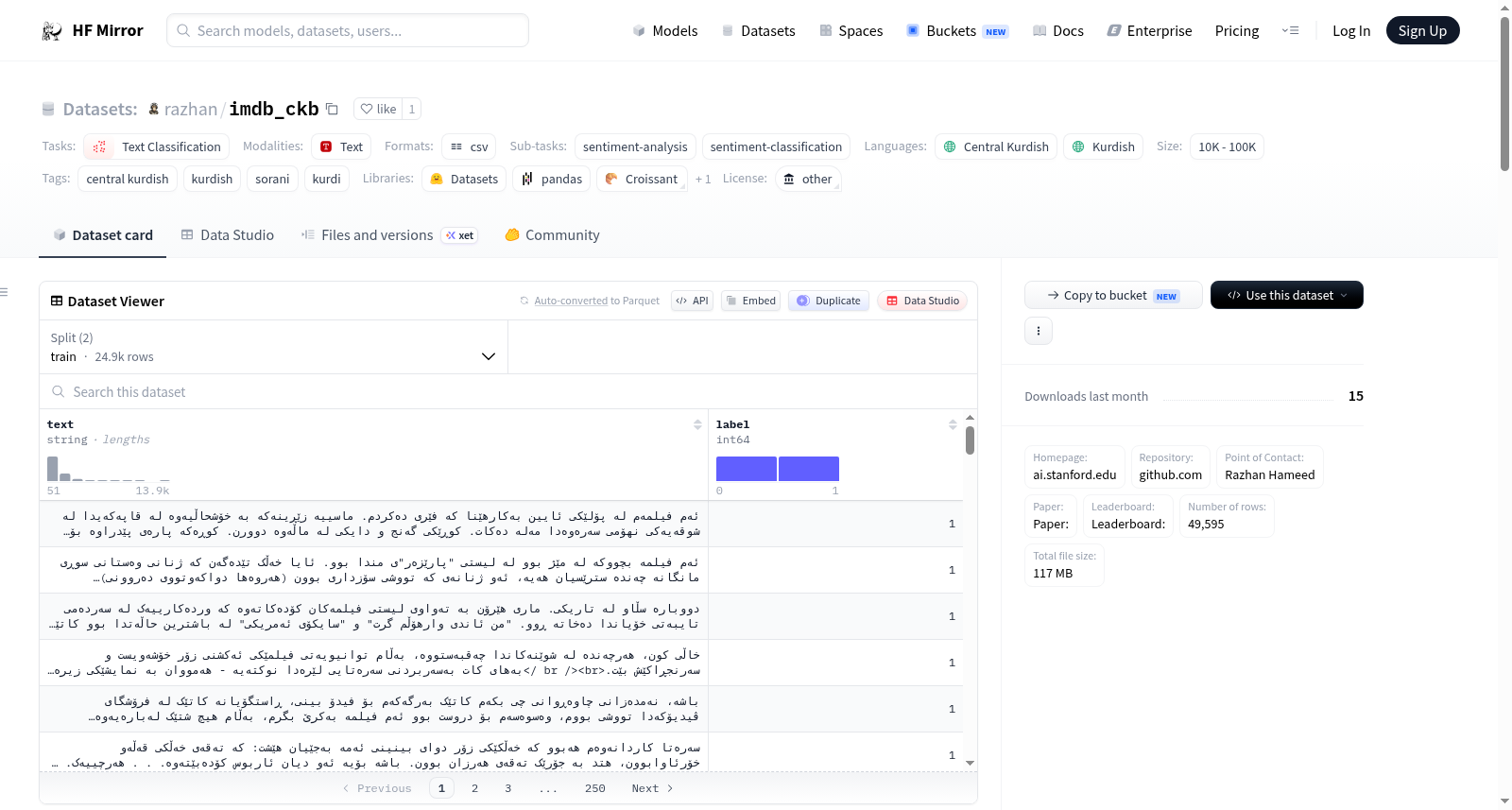Click the kurdi tag
Viewport: 1512px width, 810px height.
(326, 179)
